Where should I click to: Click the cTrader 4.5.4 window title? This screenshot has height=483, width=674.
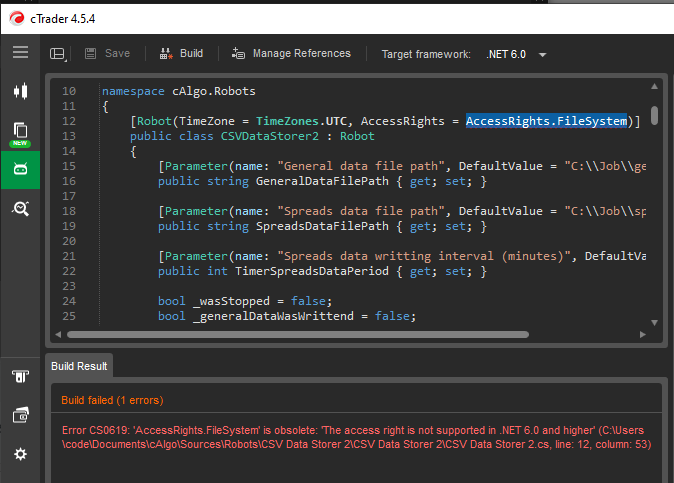click(62, 19)
